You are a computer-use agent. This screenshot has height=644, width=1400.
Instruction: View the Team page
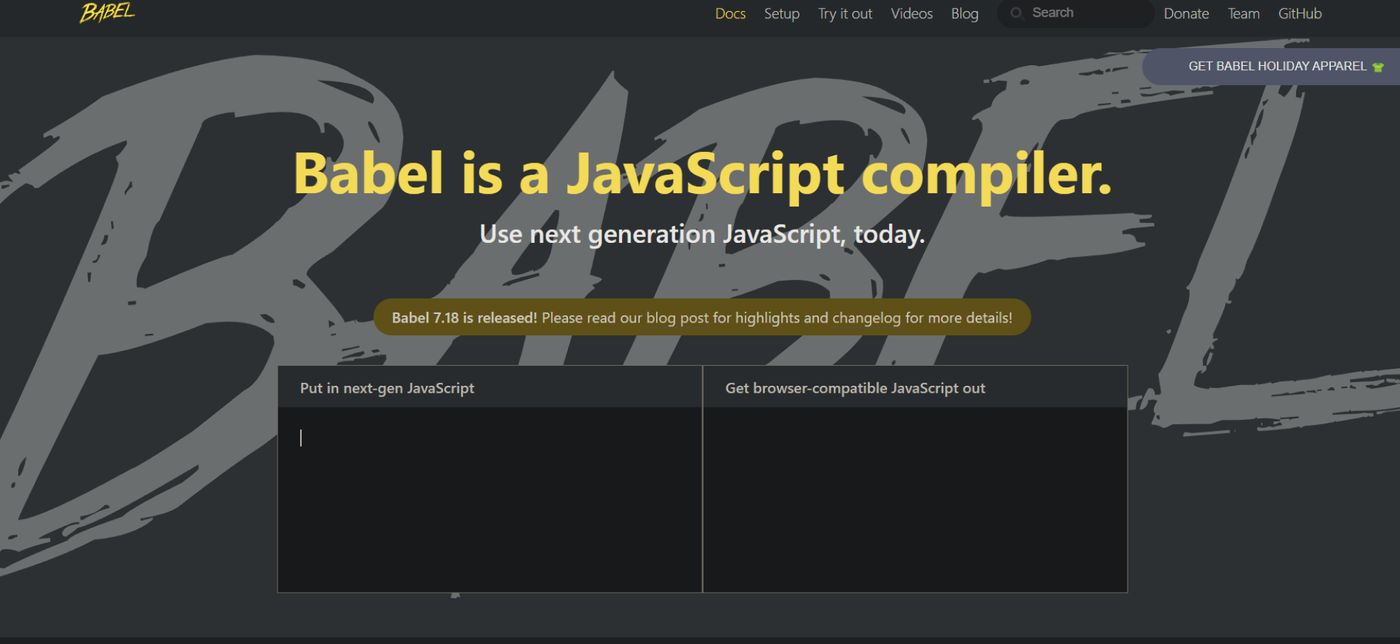tap(1244, 13)
